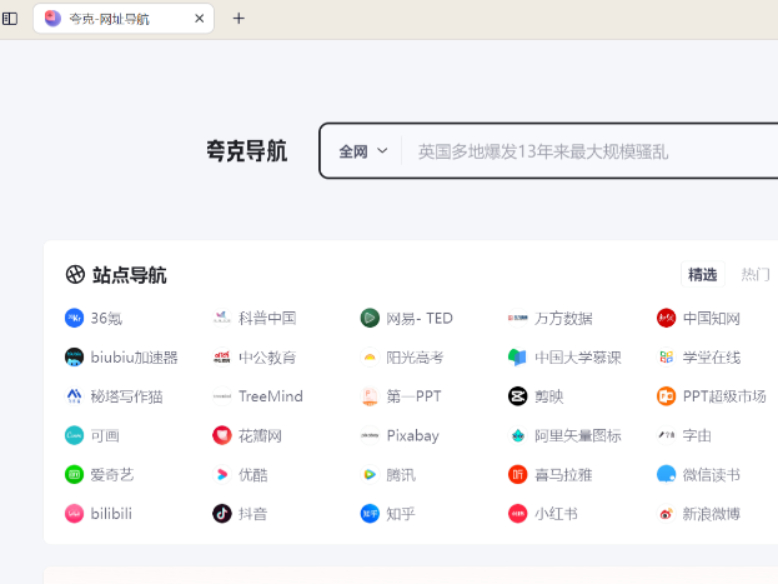
Task: Open the 网易- TED link text
Action: point(420,318)
